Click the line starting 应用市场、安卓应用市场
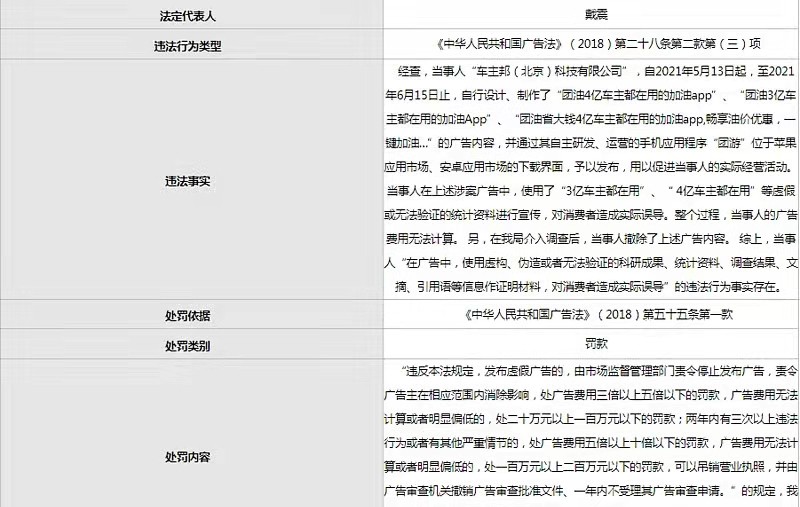This screenshot has width=800, height=507. coord(590,167)
